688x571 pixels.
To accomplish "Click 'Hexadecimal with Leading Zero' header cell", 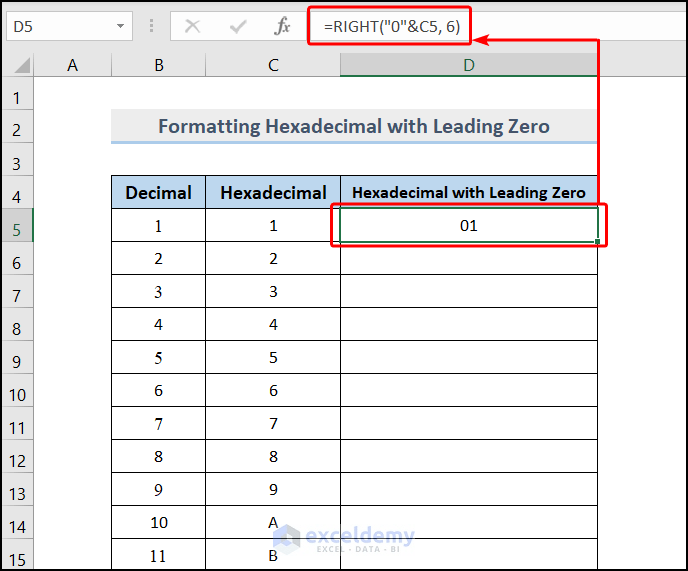I will pos(469,192).
